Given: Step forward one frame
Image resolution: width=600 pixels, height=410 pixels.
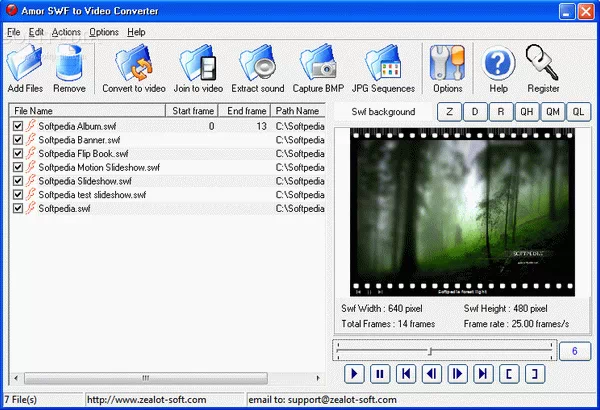Looking at the screenshot, I should pos(458,374).
